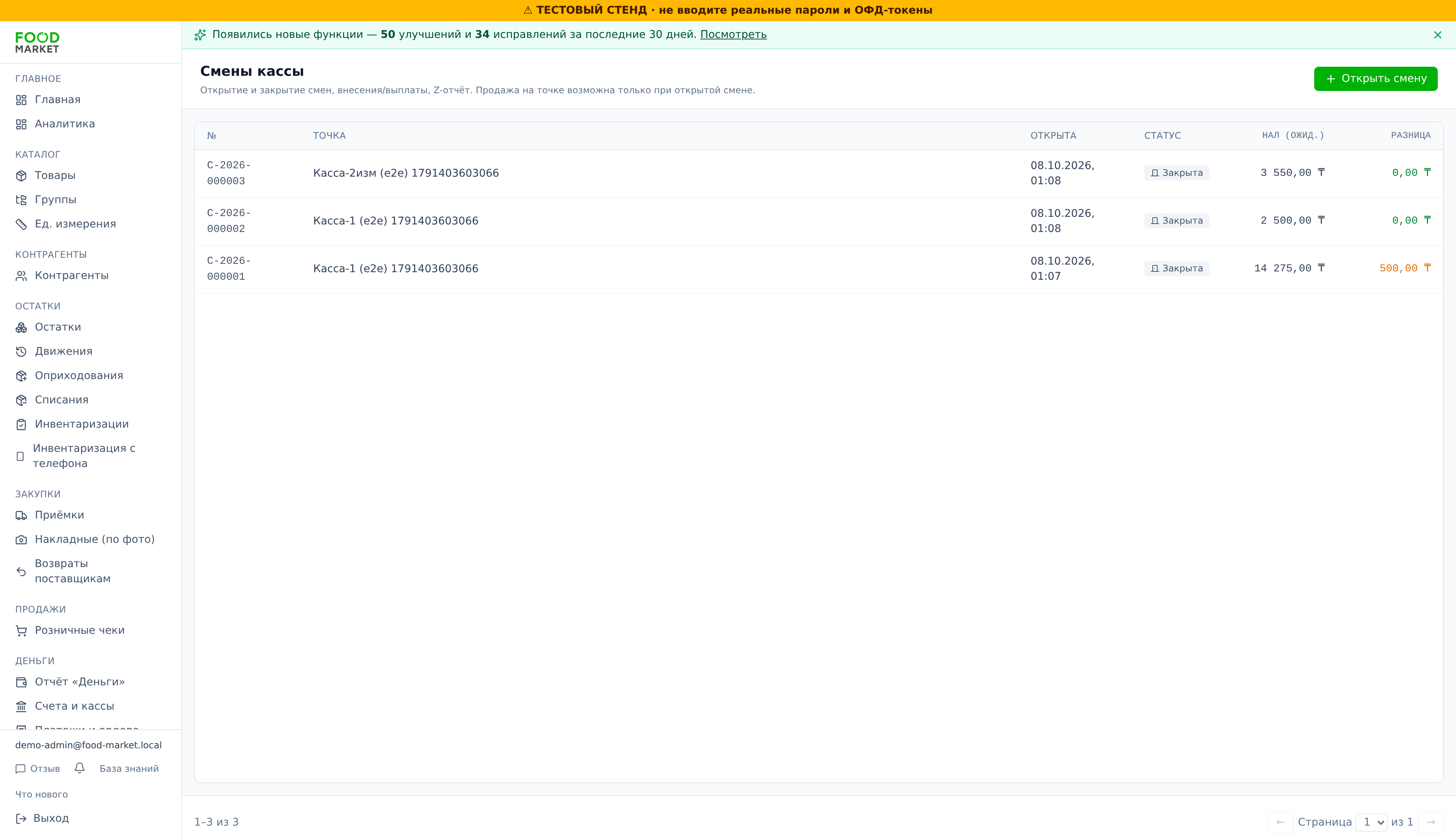
Task: Click the Товары box icon
Action: tap(21, 176)
